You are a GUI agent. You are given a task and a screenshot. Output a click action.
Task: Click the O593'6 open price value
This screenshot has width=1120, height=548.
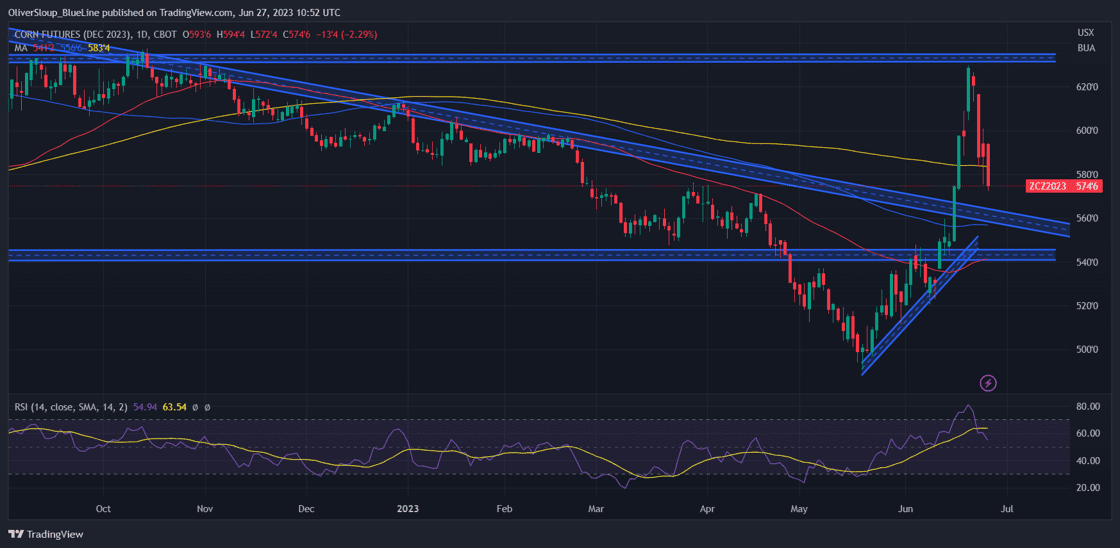click(196, 35)
